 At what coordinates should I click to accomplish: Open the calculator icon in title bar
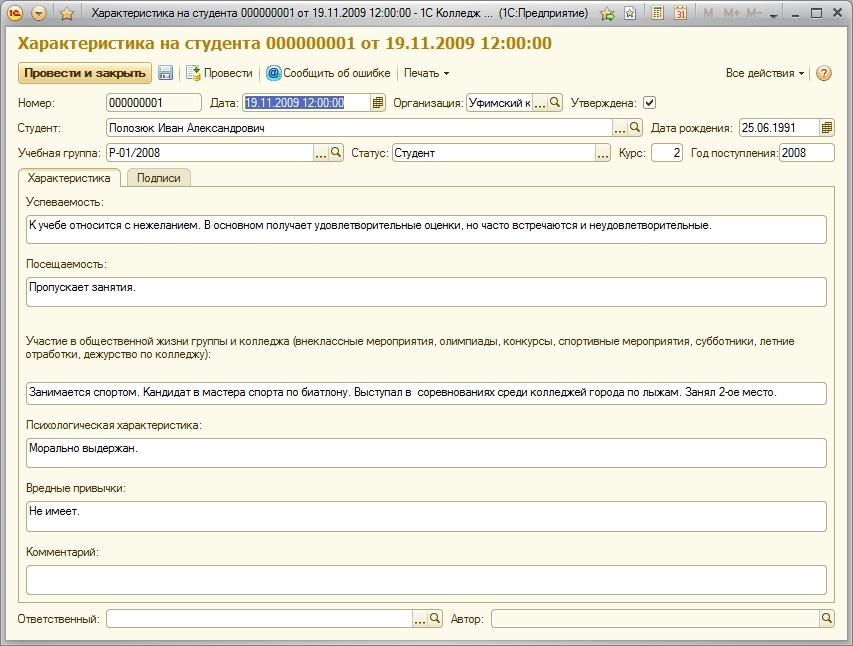click(657, 13)
